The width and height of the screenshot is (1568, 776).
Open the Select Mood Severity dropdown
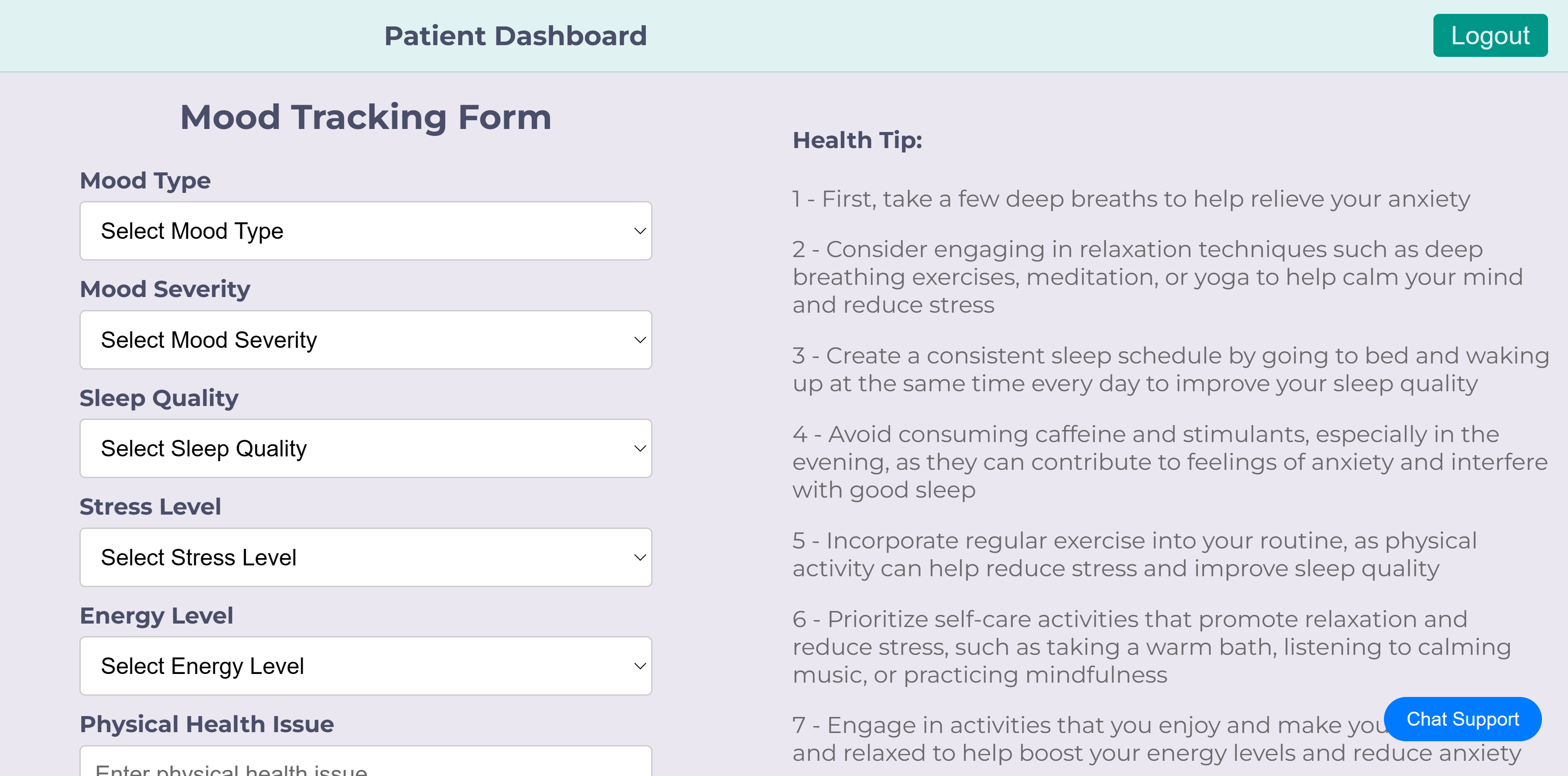pos(365,339)
